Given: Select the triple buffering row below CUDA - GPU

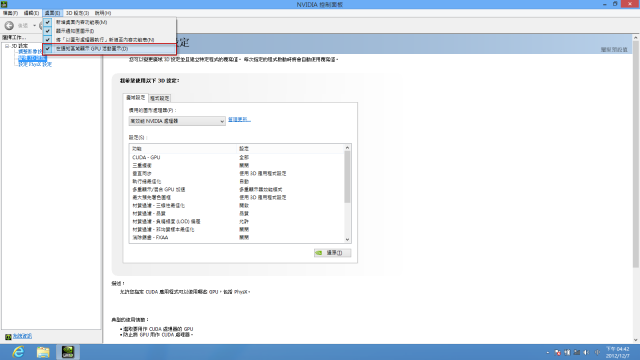Looking at the screenshot, I should pos(237,165).
